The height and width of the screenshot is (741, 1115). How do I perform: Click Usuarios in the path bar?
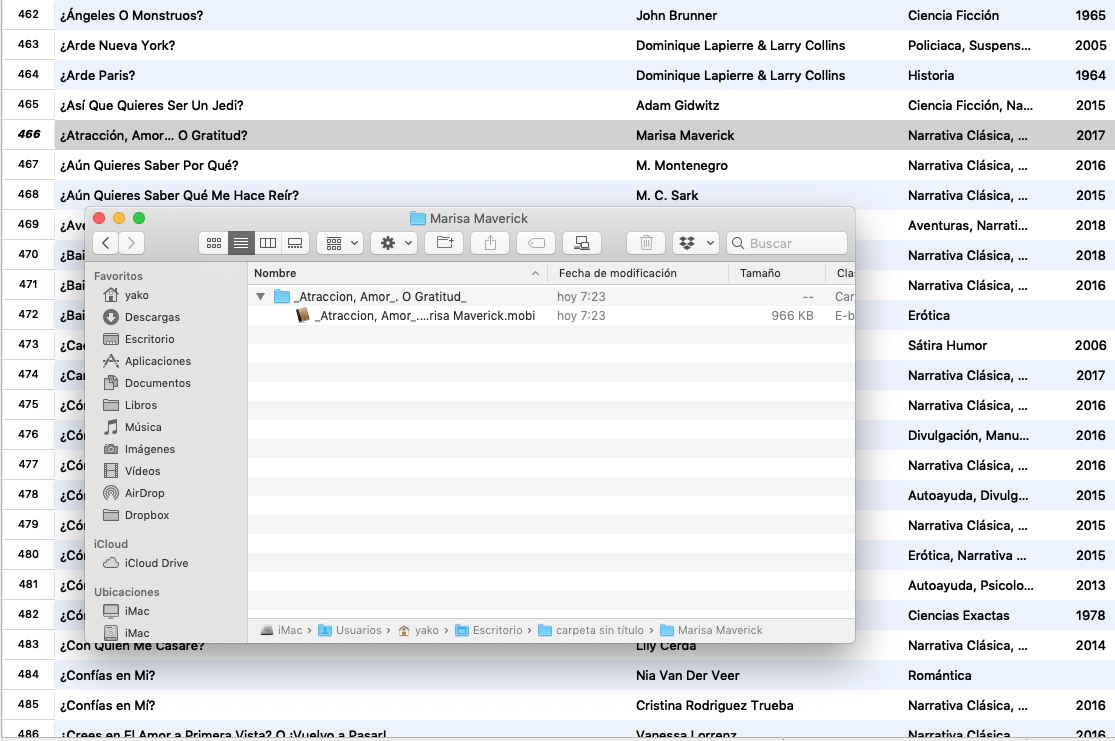(x=350, y=631)
